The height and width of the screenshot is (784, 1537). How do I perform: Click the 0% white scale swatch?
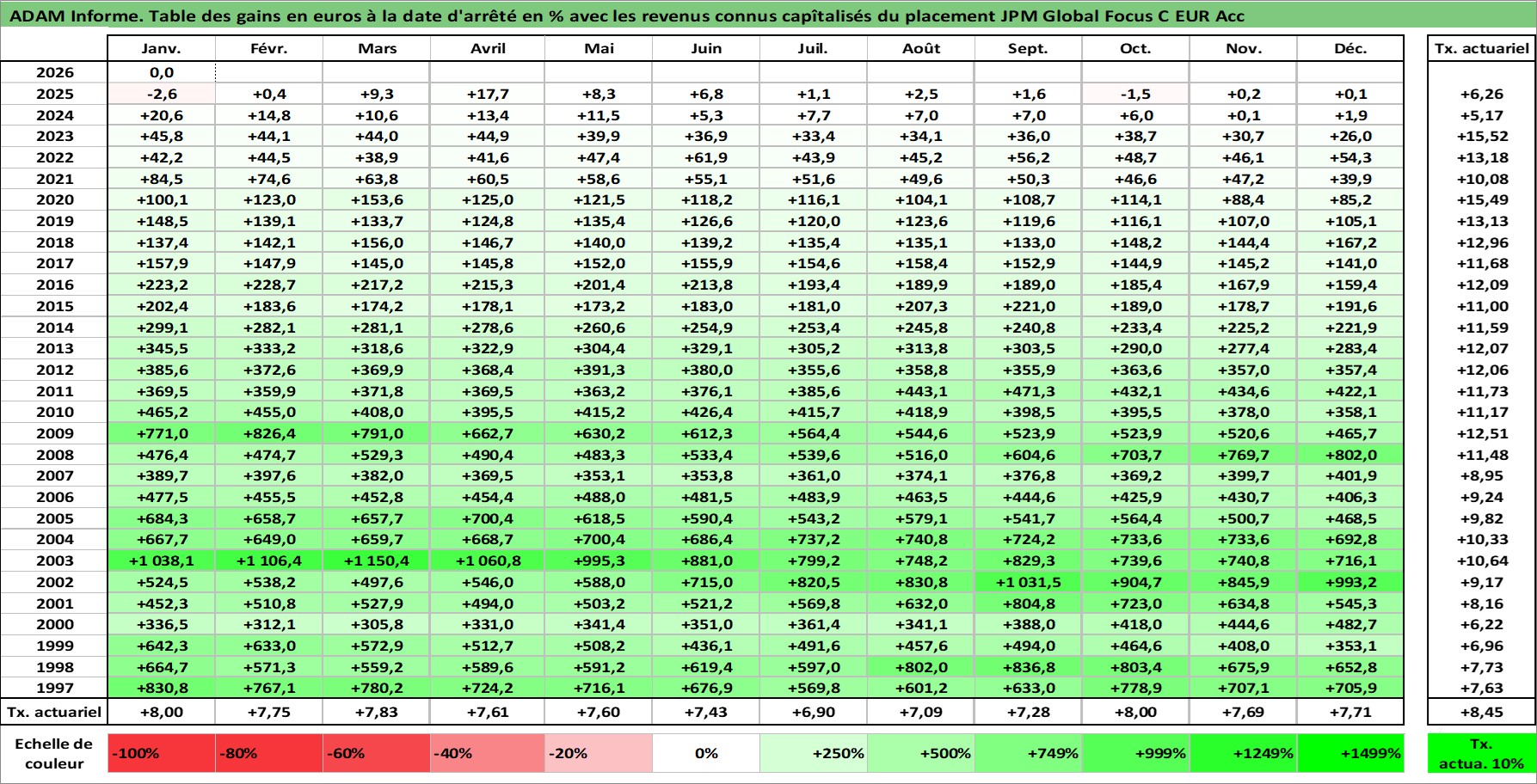(706, 753)
